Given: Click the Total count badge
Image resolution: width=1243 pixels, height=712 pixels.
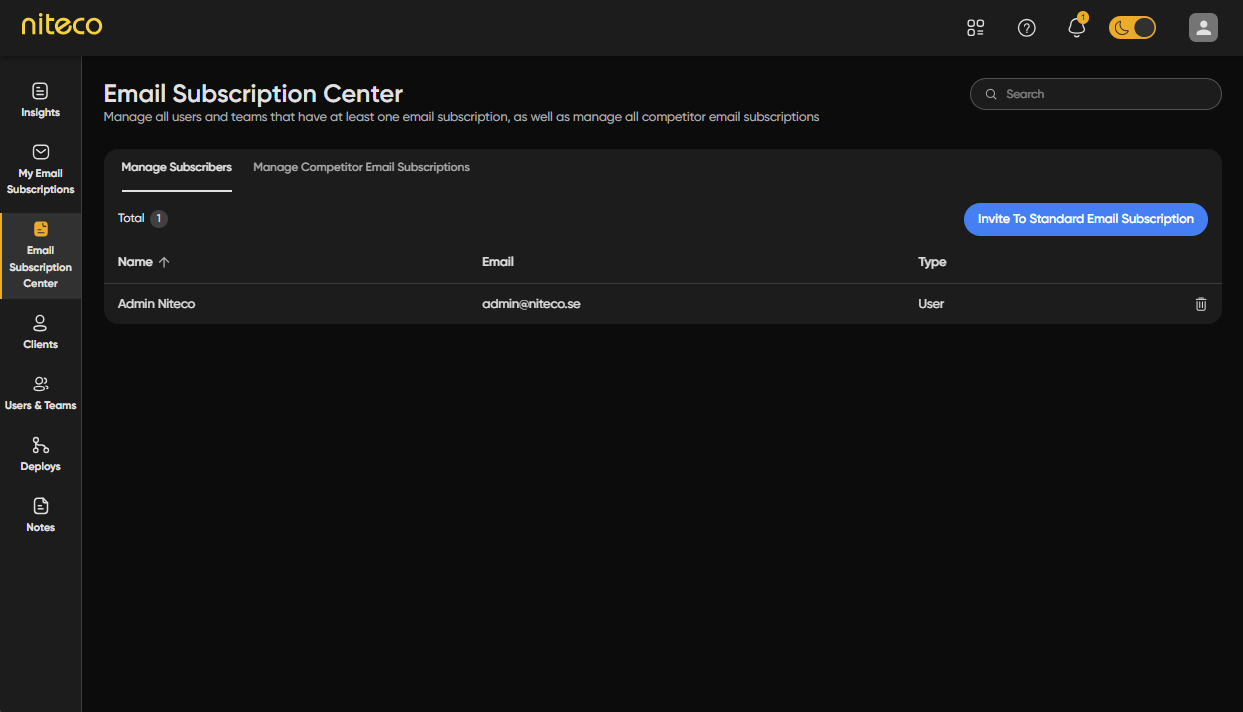Looking at the screenshot, I should click(x=159, y=218).
